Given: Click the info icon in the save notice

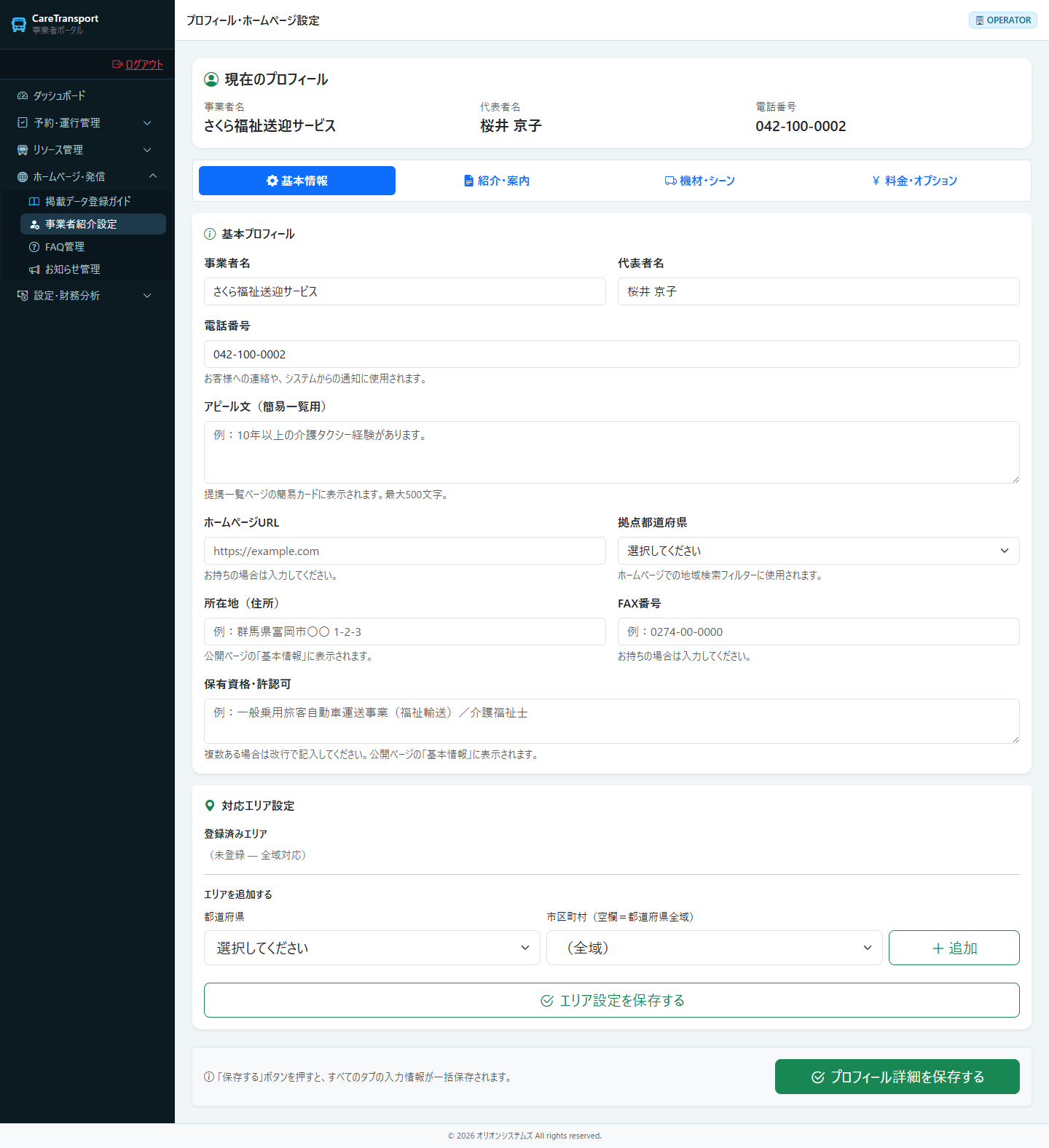Looking at the screenshot, I should point(209,1077).
